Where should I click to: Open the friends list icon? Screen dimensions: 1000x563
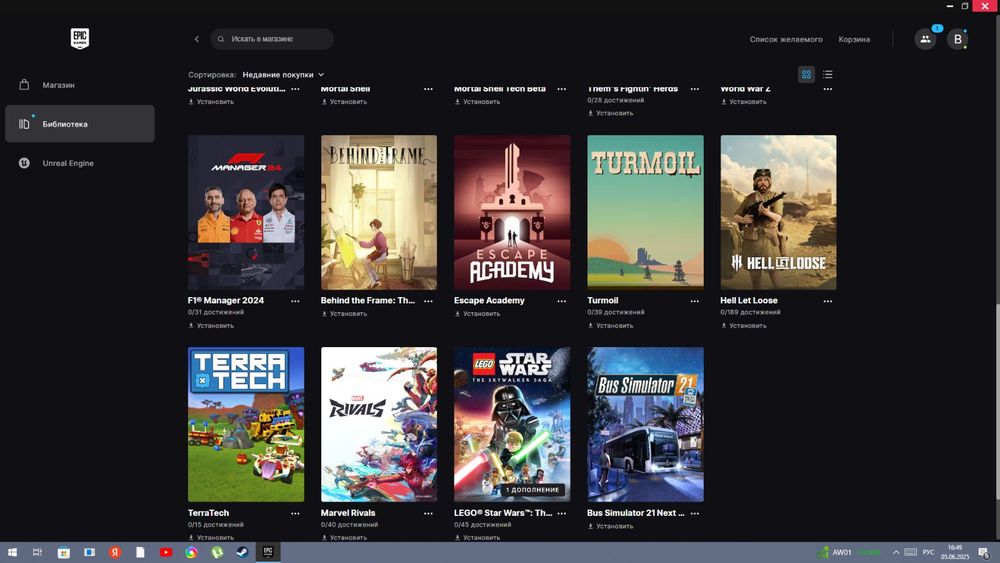click(x=925, y=39)
